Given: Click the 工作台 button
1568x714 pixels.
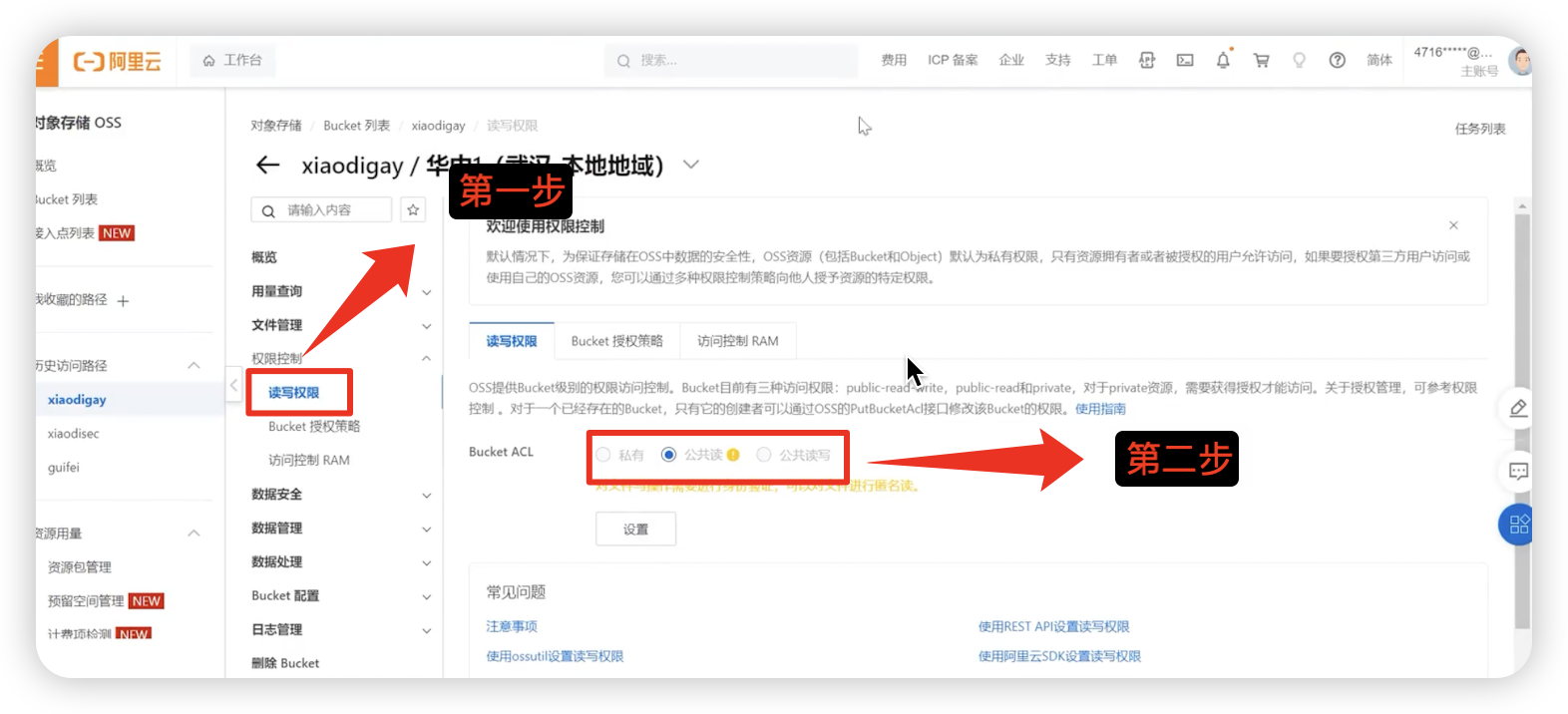Looking at the screenshot, I should (x=232, y=61).
